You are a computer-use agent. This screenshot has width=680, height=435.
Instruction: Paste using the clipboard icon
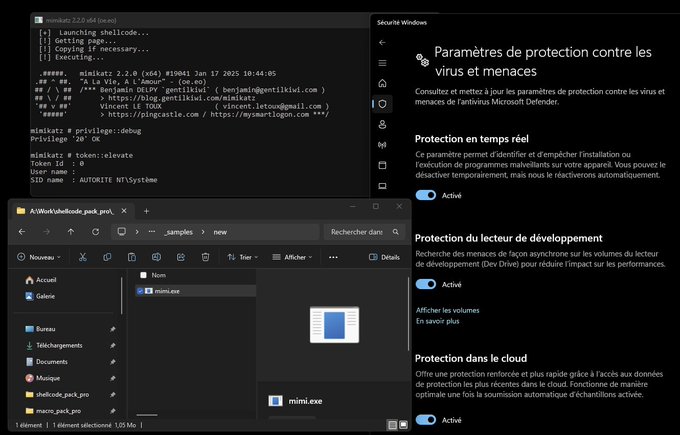[132, 257]
